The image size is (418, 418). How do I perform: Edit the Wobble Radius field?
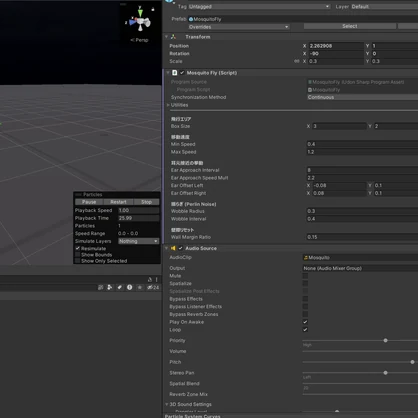click(x=362, y=211)
